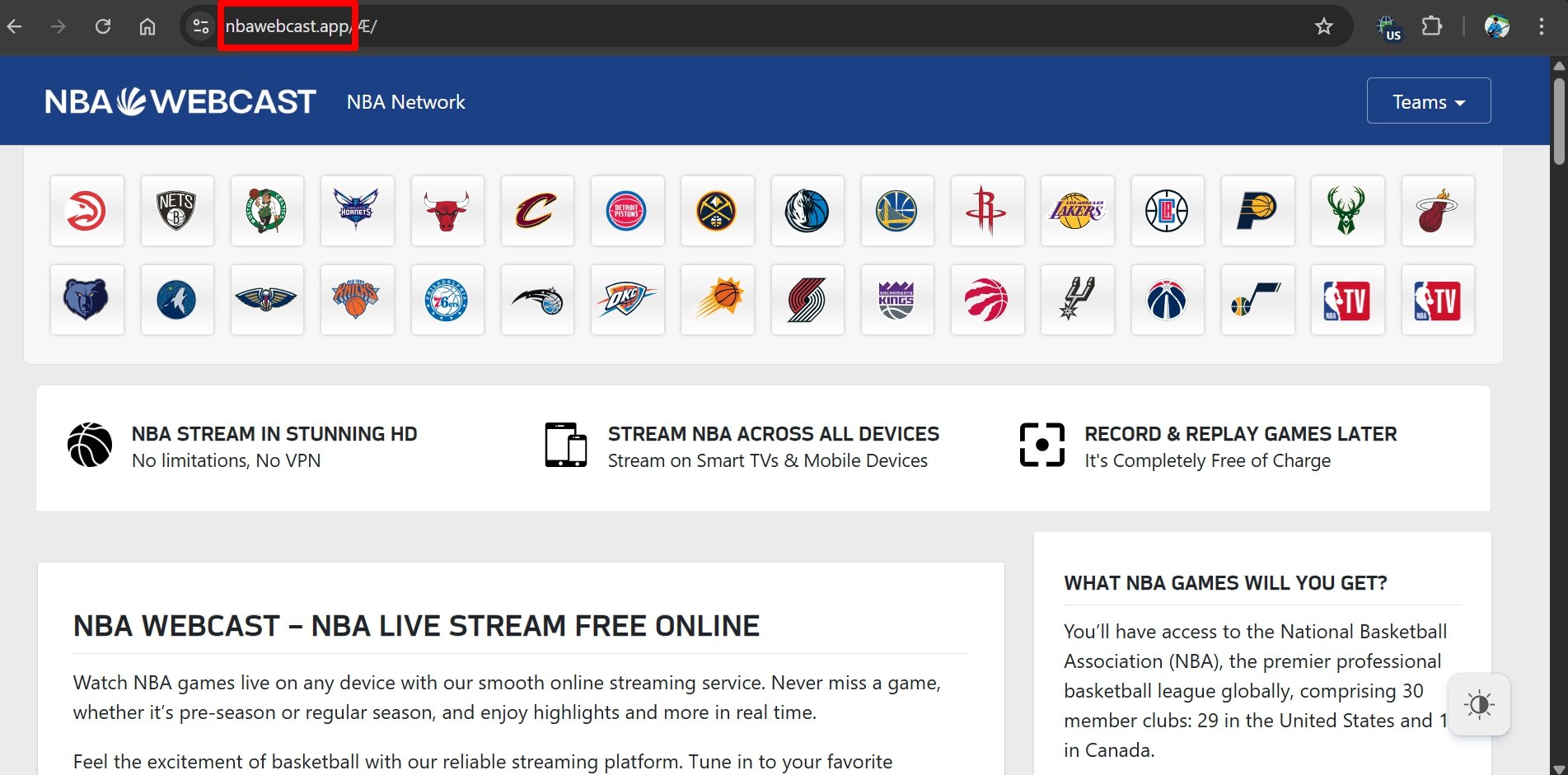1568x775 pixels.
Task: Select the Toronto Raptors logo
Action: 987,300
